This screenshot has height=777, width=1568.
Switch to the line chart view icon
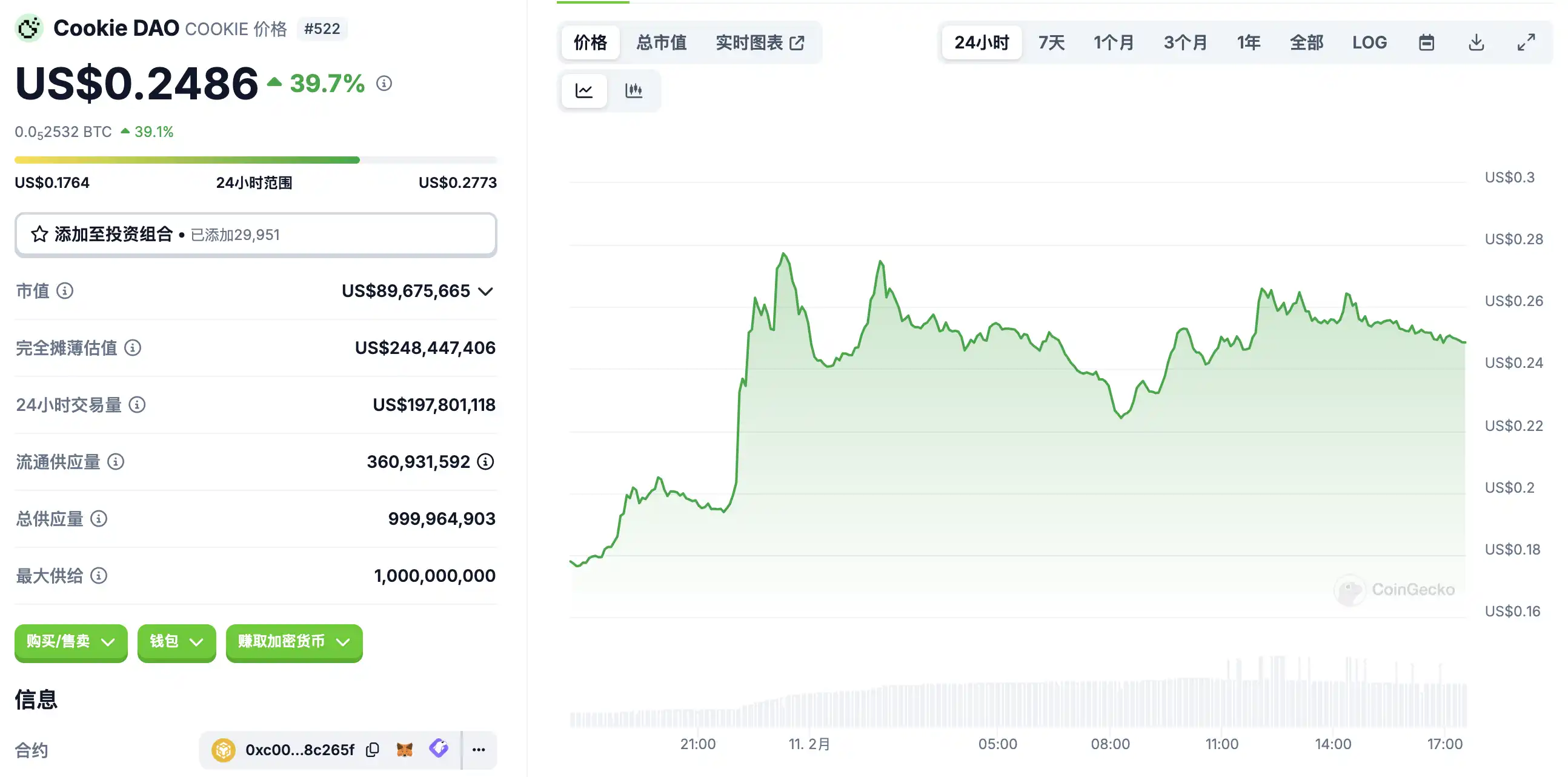point(583,91)
